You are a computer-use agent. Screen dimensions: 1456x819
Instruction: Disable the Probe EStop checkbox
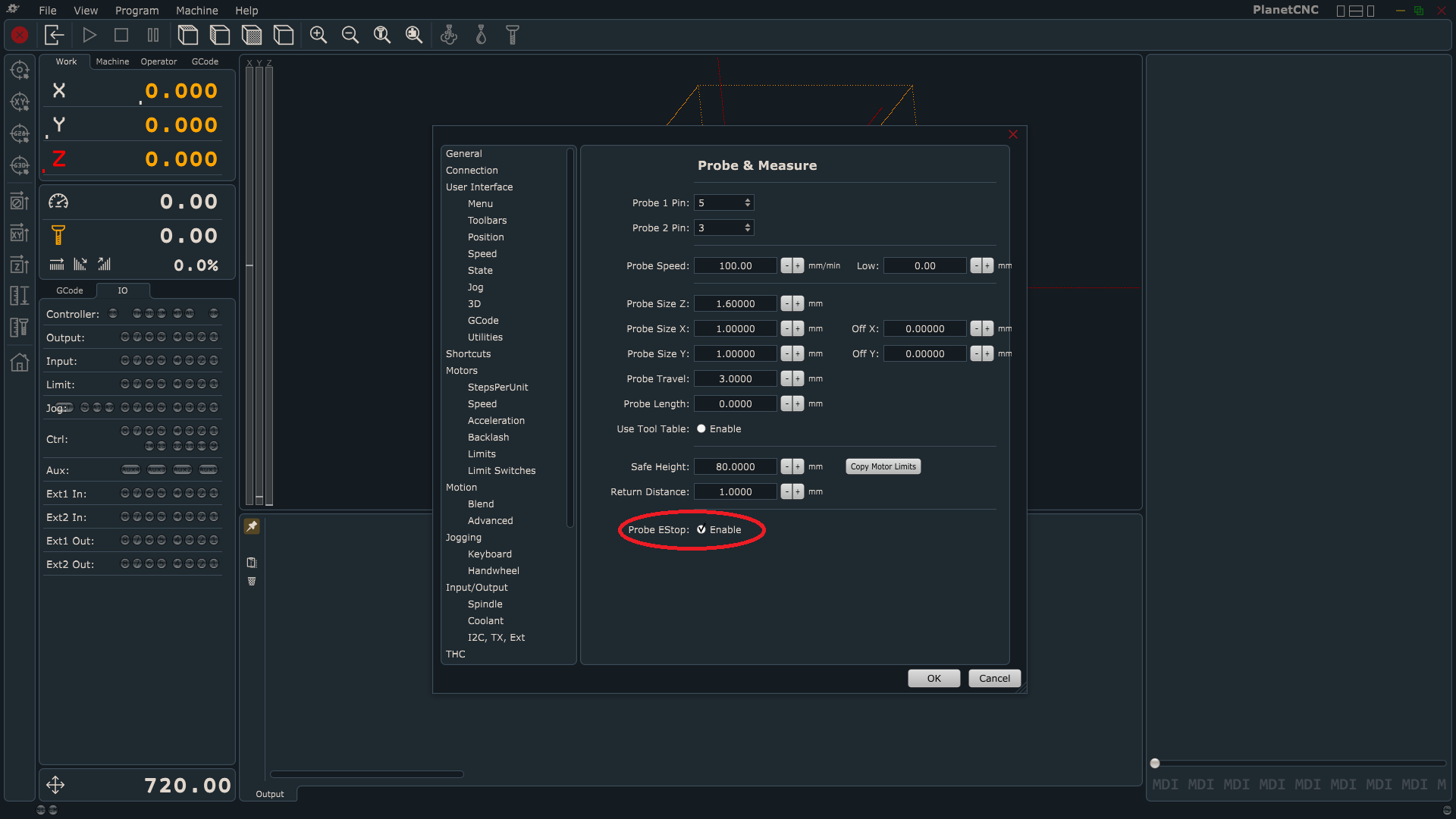[x=701, y=530]
